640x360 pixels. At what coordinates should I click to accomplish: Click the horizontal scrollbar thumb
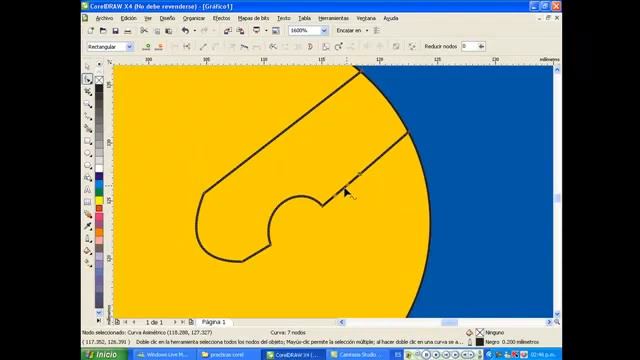tap(449, 322)
